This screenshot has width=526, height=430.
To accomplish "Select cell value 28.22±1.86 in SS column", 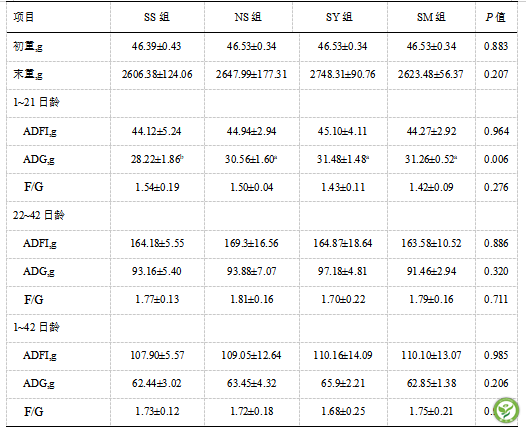I will 157,159.
